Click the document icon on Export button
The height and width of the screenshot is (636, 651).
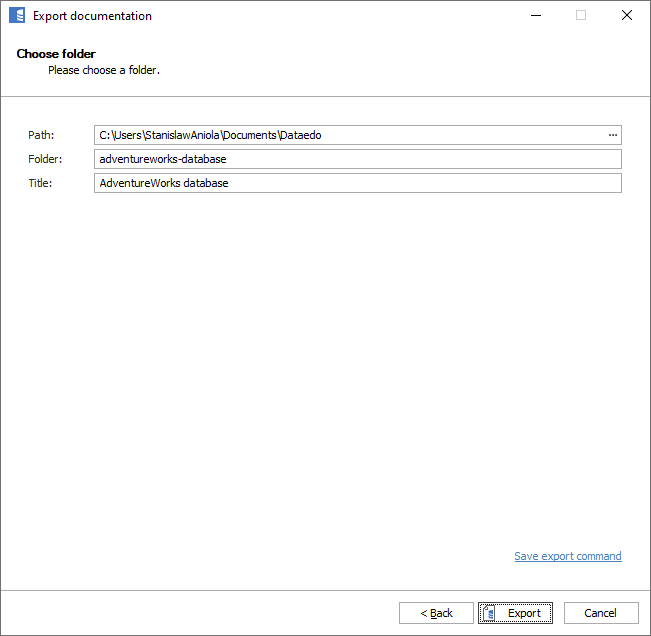click(491, 613)
